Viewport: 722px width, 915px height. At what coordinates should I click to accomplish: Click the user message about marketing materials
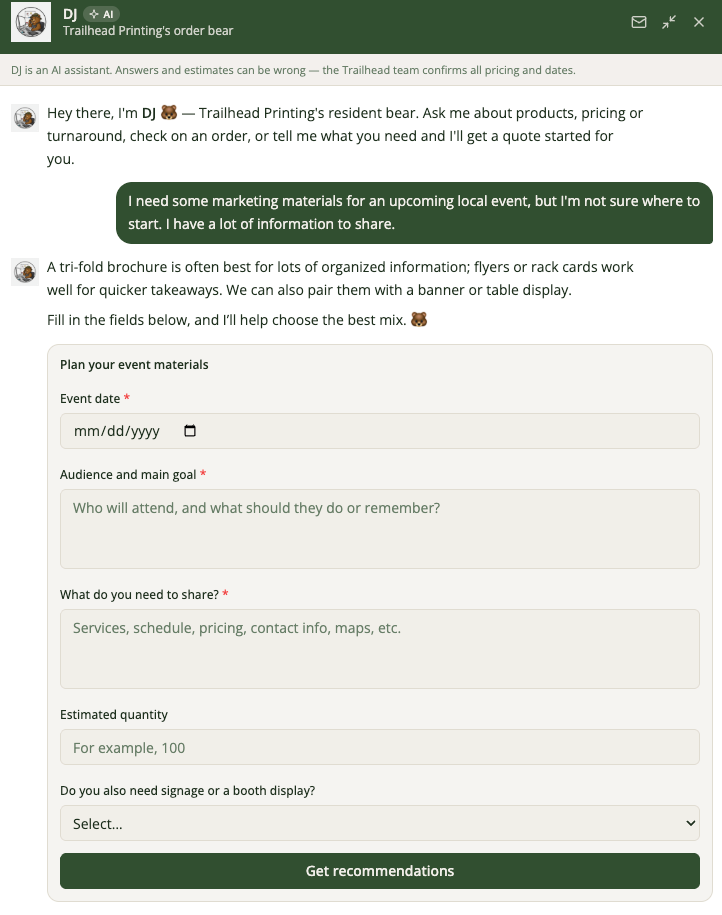[414, 212]
